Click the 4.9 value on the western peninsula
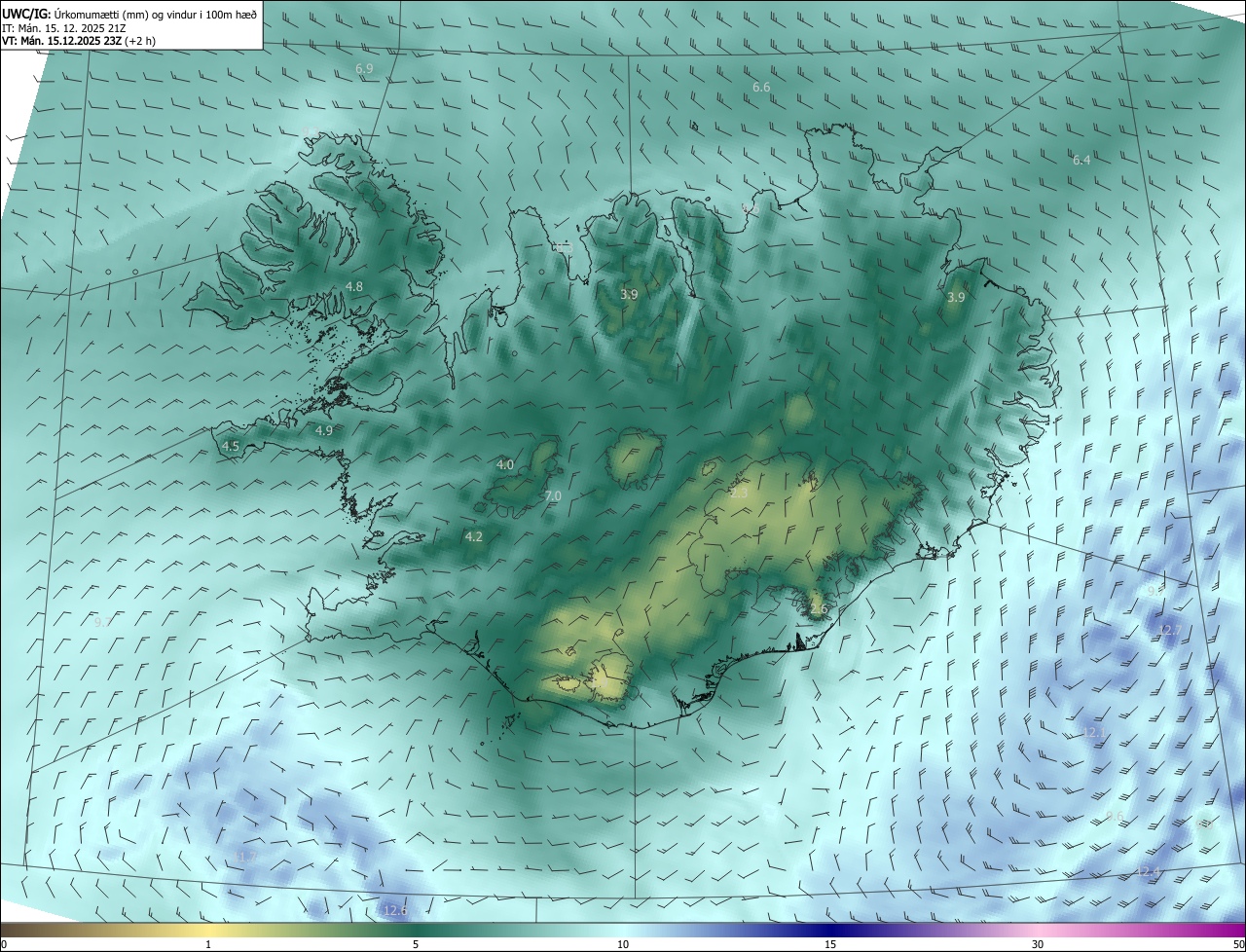1246x952 pixels. point(324,430)
